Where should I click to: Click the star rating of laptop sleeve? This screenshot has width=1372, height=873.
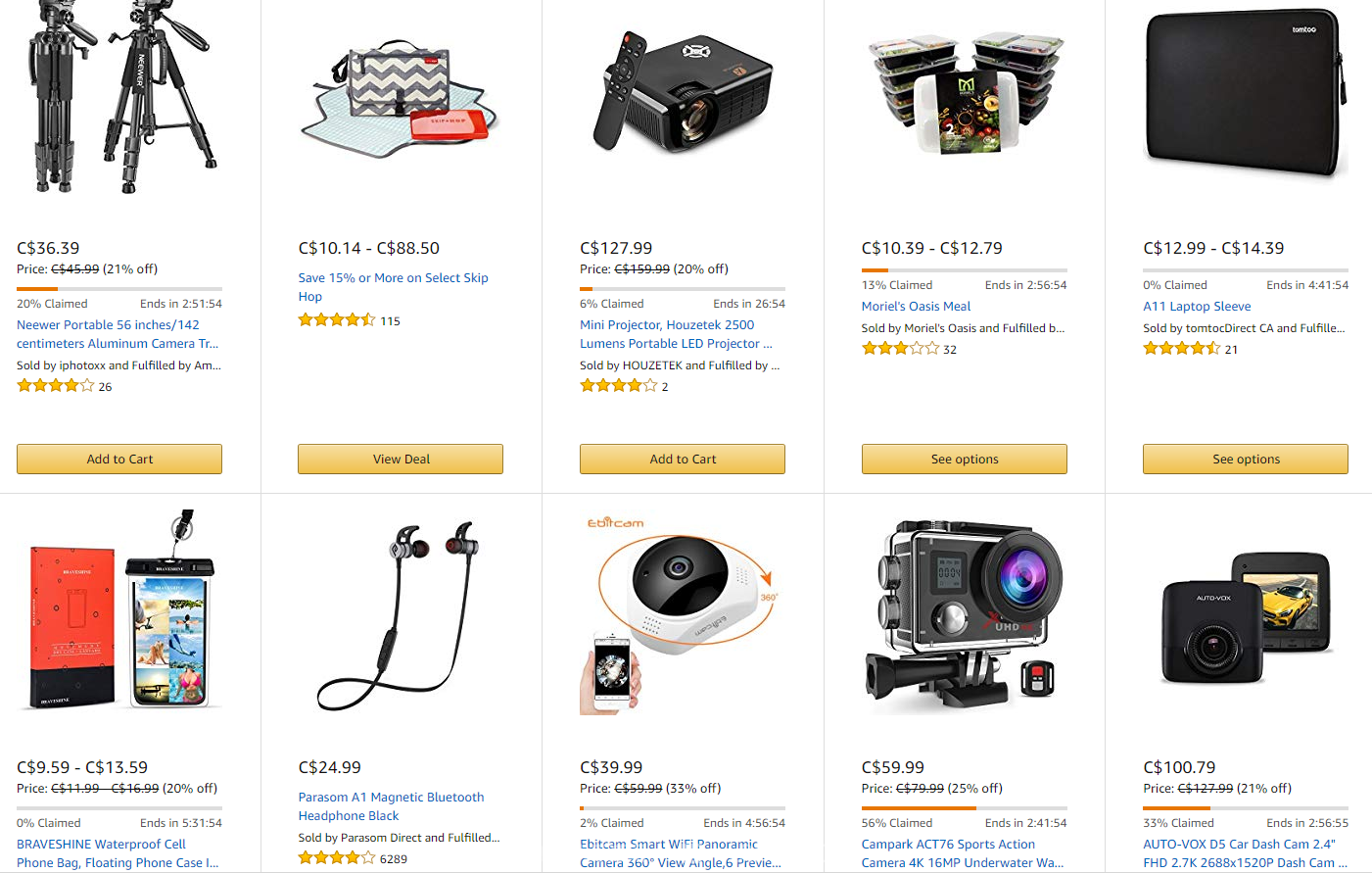click(1181, 349)
